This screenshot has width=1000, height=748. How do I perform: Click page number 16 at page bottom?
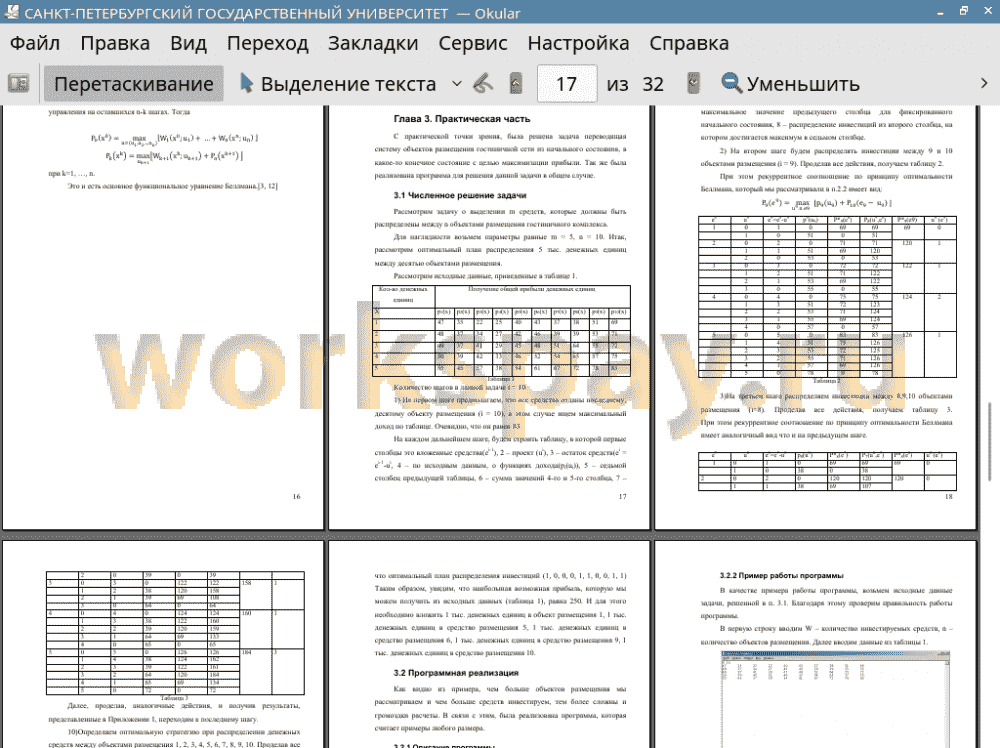[x=297, y=496]
